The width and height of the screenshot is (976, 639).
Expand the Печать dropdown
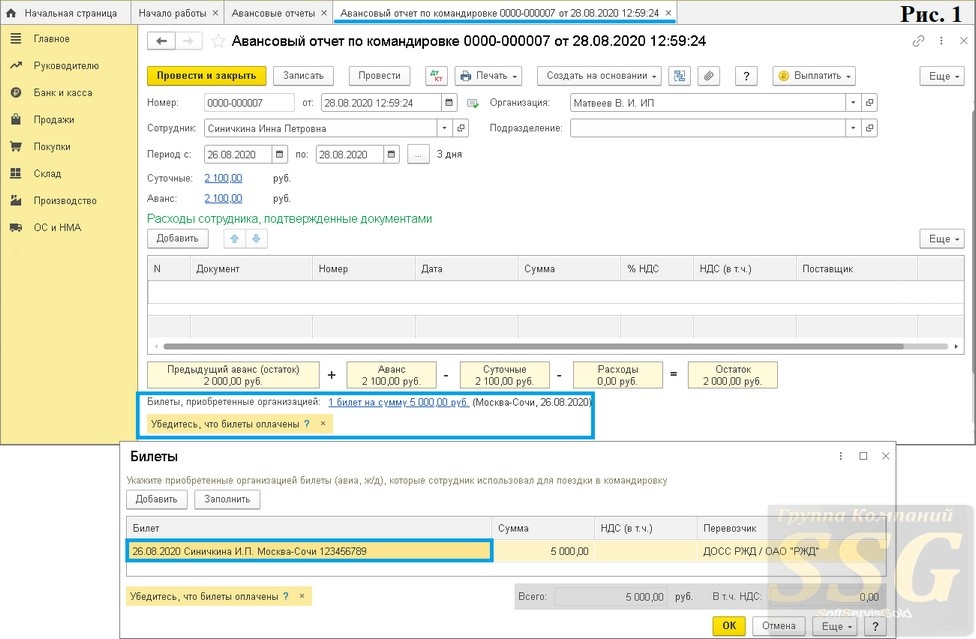(489, 76)
